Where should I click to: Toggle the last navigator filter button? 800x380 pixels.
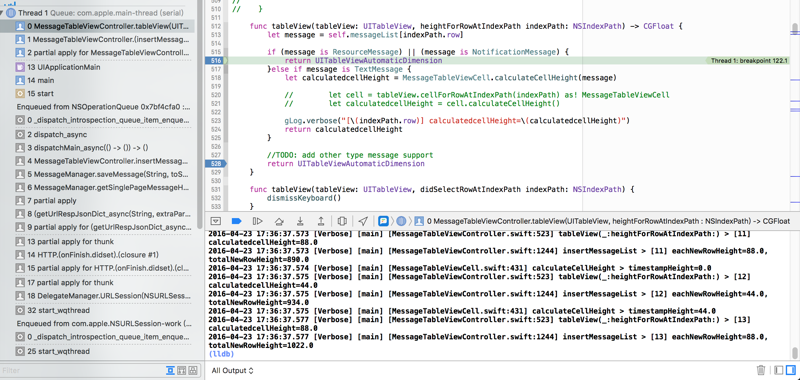point(193,371)
